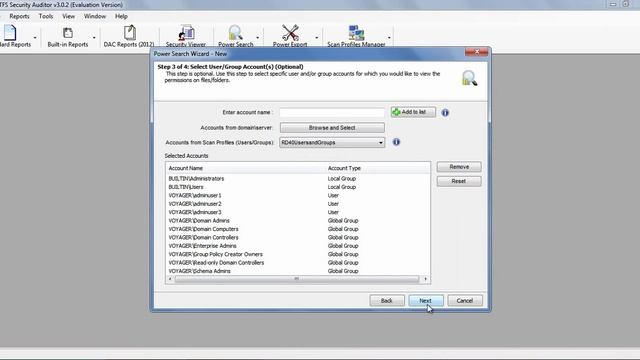The image size is (640, 360).
Task: Select the VOYAGER\Domain Controllers row
Action: click(298, 238)
